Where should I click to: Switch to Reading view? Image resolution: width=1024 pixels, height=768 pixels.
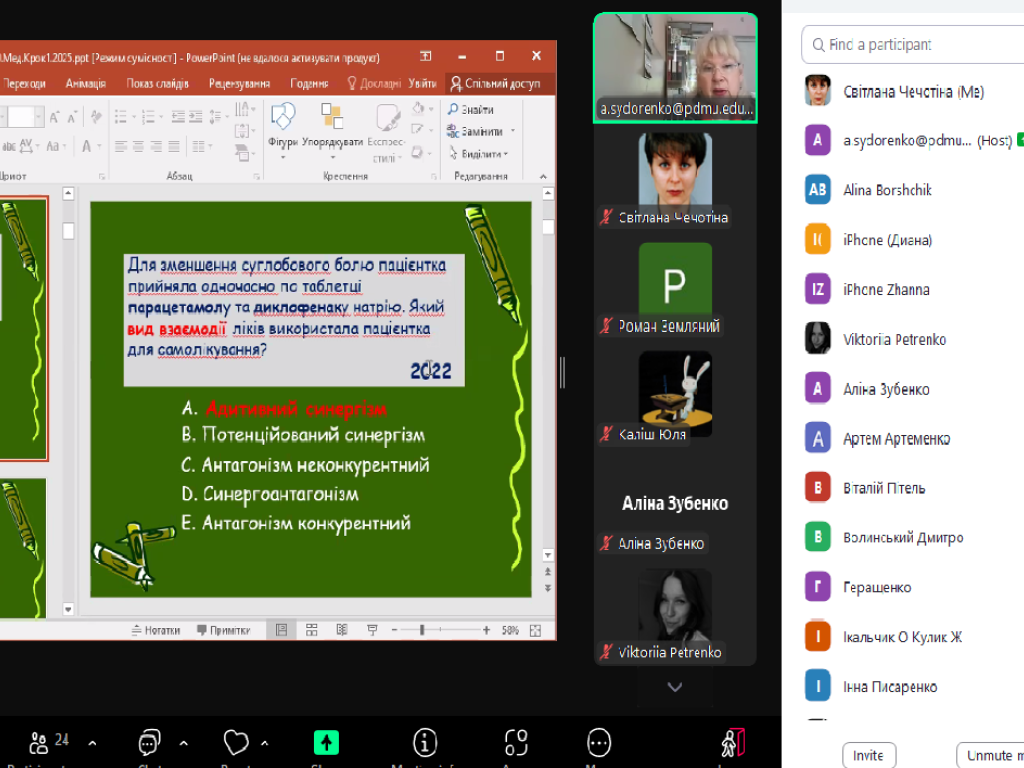pos(342,630)
